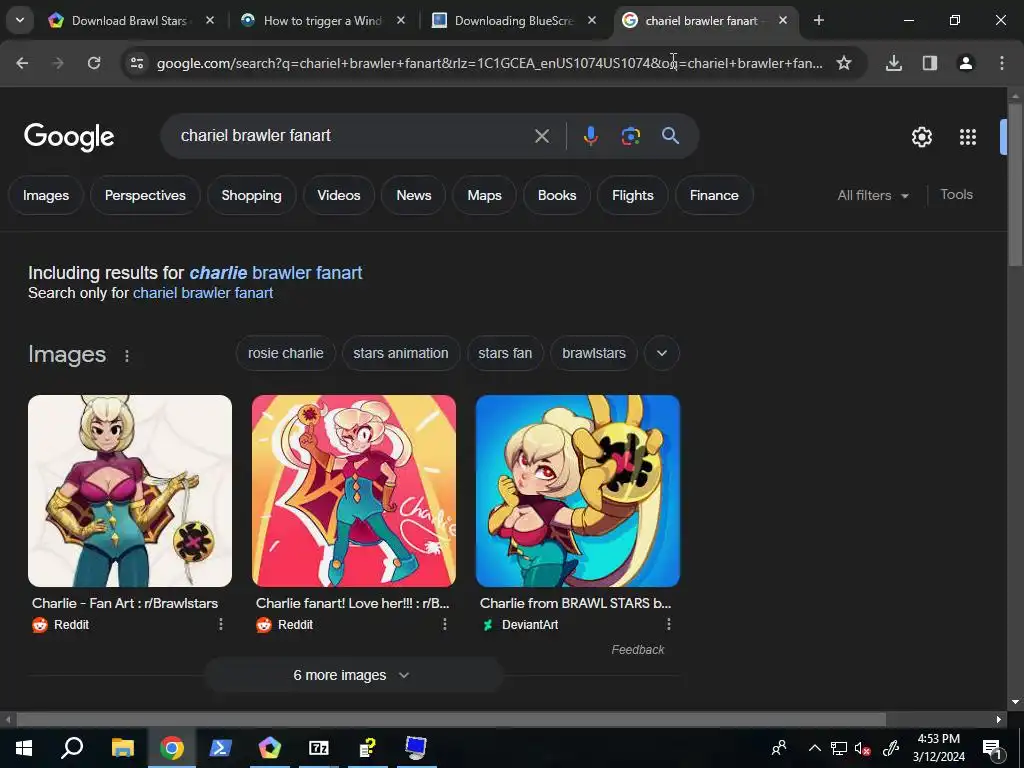Filter results by Videos
The height and width of the screenshot is (768, 1024).
click(x=339, y=195)
